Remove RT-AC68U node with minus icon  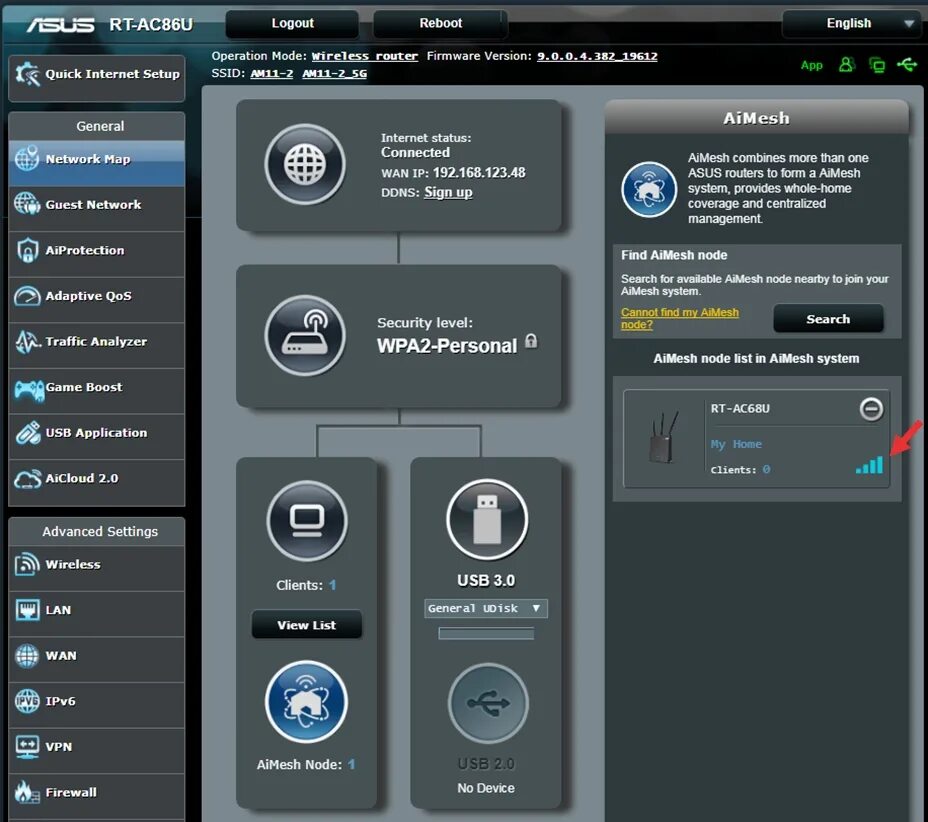871,409
